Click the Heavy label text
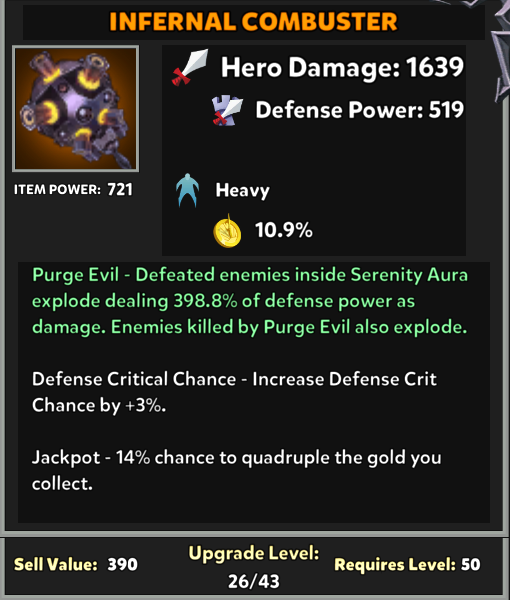Screen dimensions: 510x600 (243, 191)
